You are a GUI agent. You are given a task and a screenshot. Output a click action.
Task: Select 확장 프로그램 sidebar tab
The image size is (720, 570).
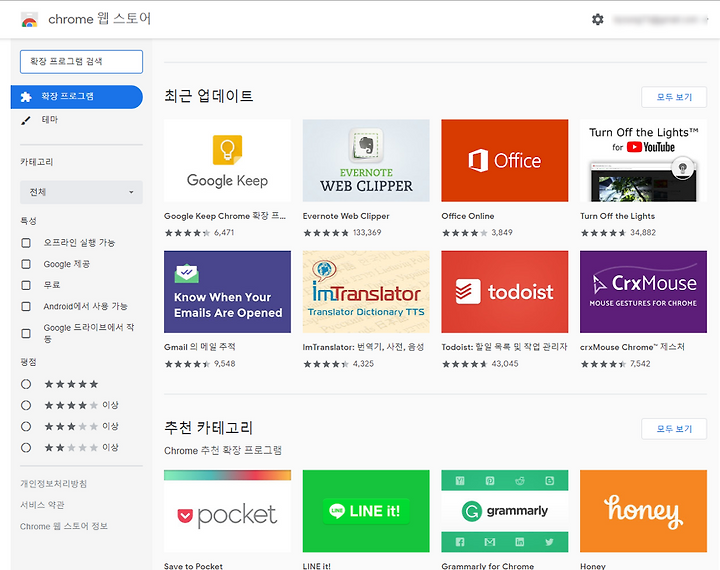click(77, 96)
